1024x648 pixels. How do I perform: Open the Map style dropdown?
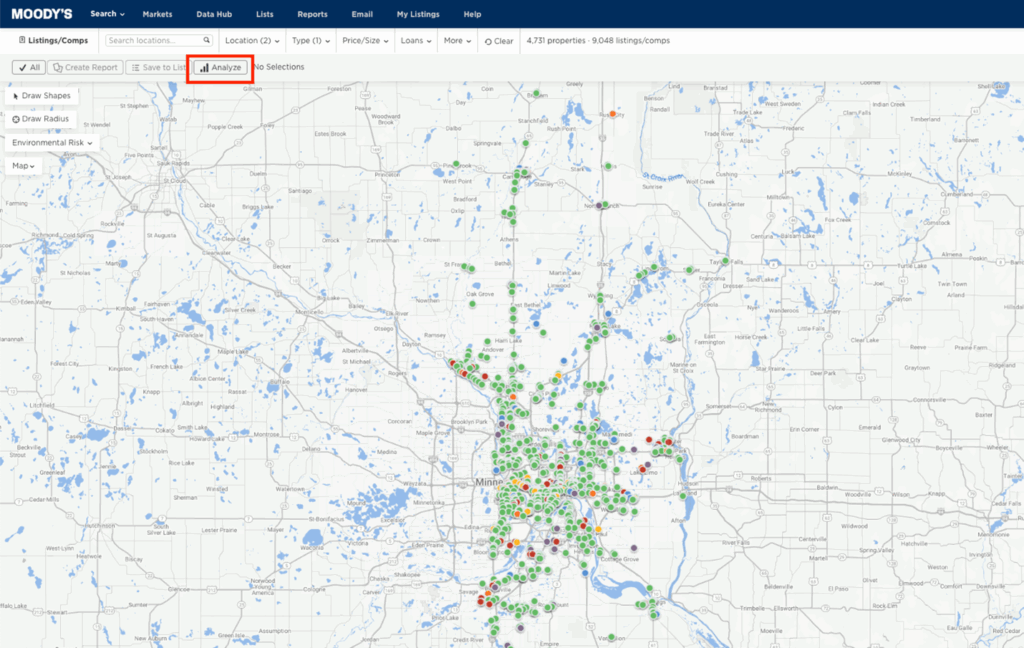point(24,166)
